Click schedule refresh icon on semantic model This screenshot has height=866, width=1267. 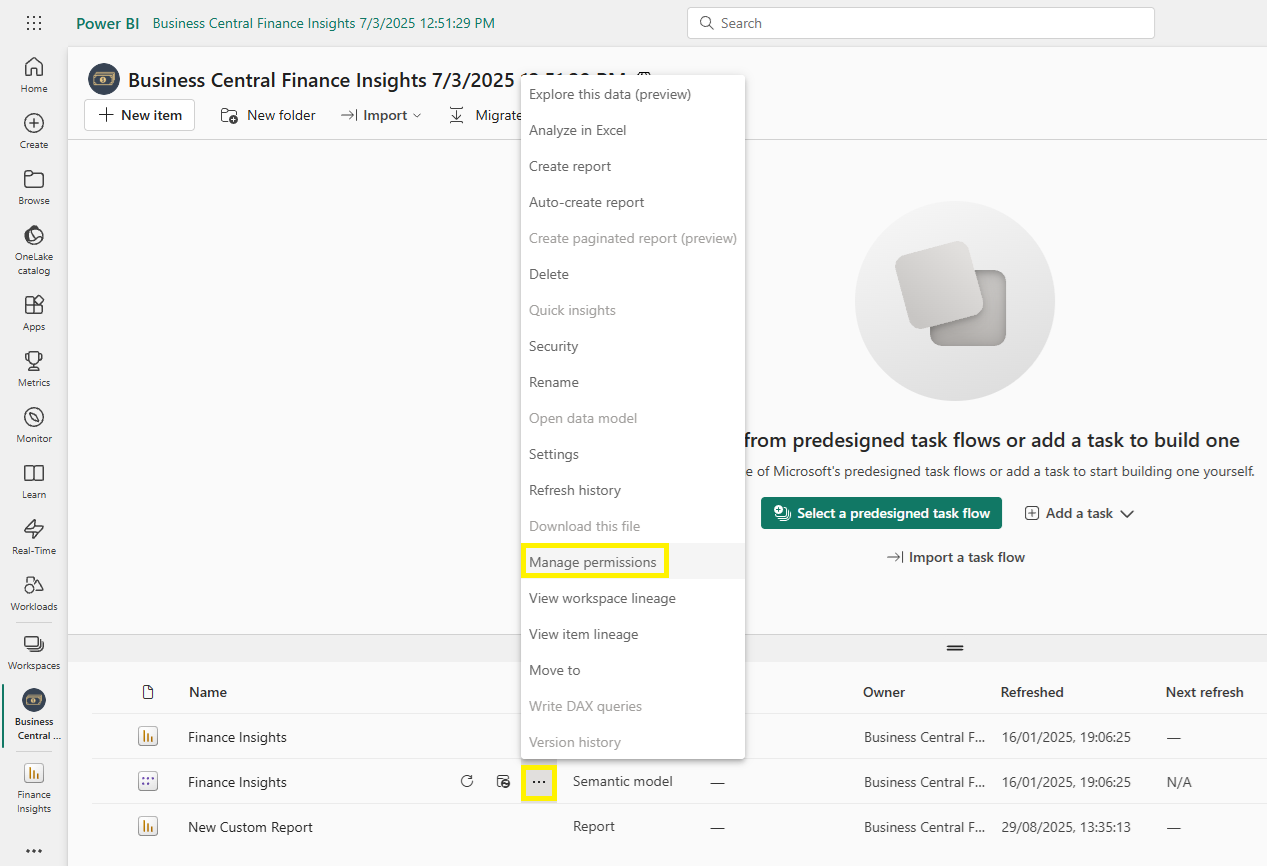[503, 782]
